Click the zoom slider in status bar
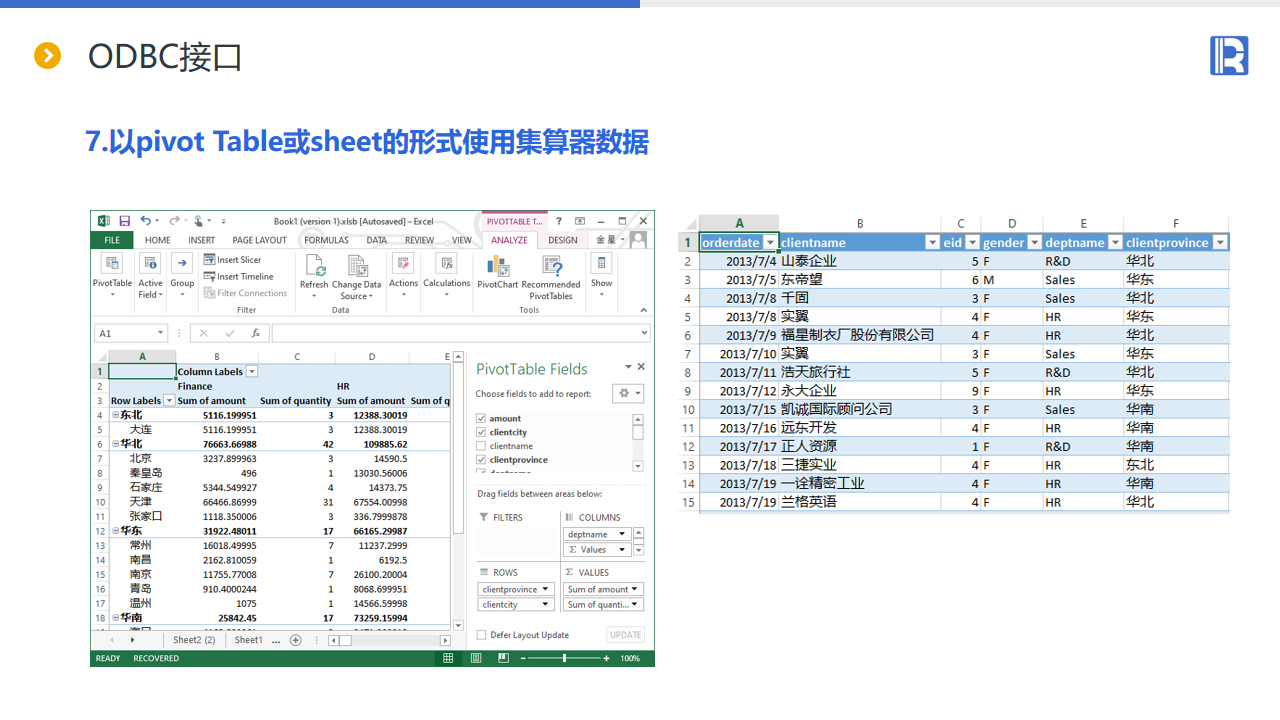The width and height of the screenshot is (1280, 720). pos(565,658)
